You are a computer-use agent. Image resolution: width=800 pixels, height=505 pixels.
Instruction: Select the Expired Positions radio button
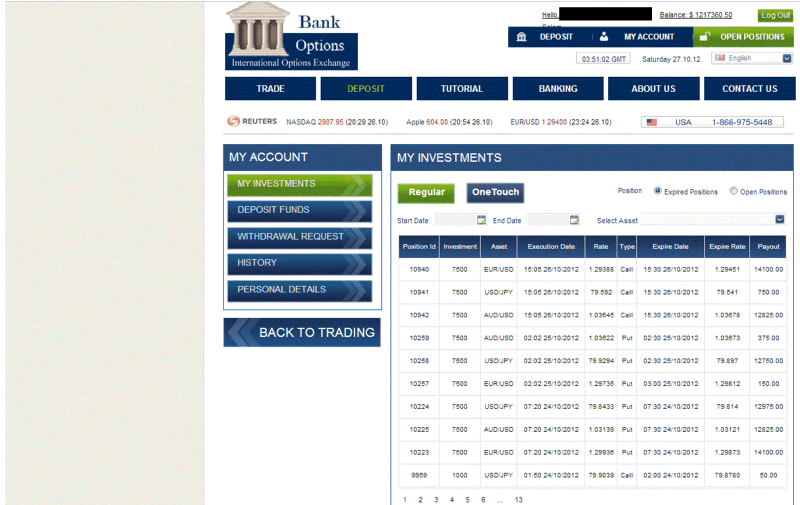(x=658, y=191)
